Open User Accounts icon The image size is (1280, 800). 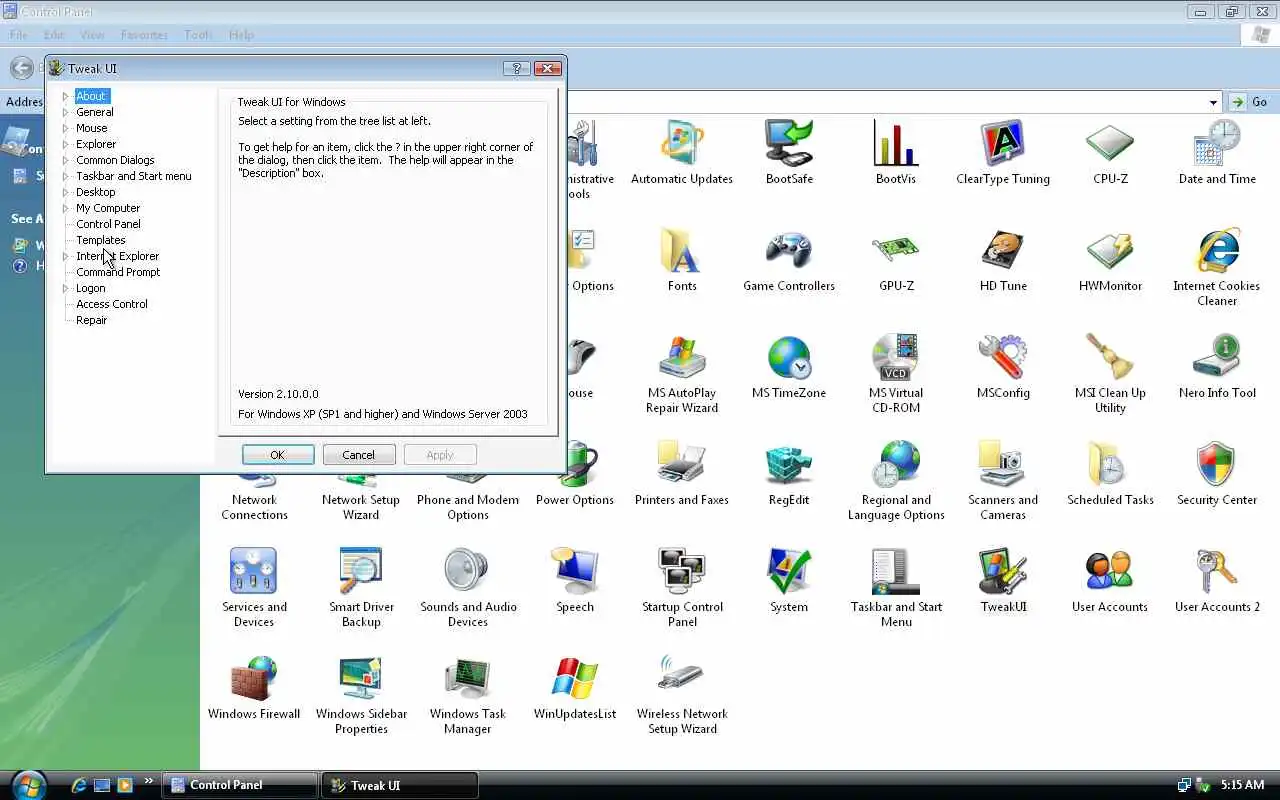tap(1110, 571)
